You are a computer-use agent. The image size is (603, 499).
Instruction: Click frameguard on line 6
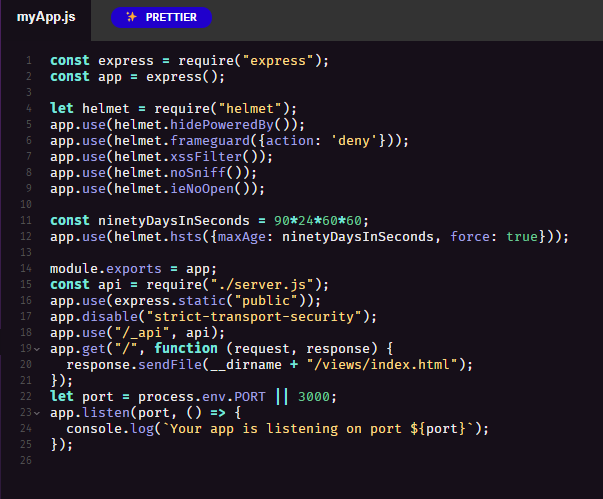coord(210,141)
